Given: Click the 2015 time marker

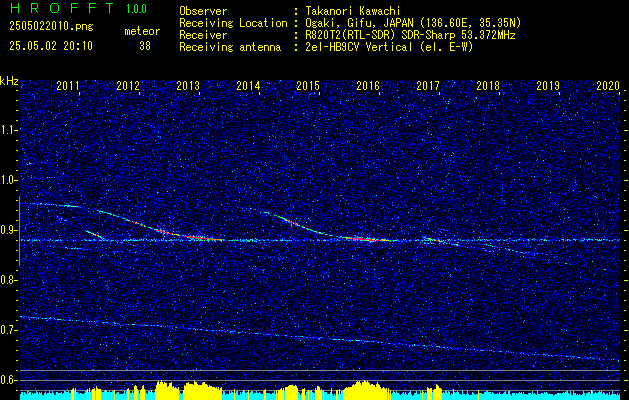Looking at the screenshot, I should [308, 85].
